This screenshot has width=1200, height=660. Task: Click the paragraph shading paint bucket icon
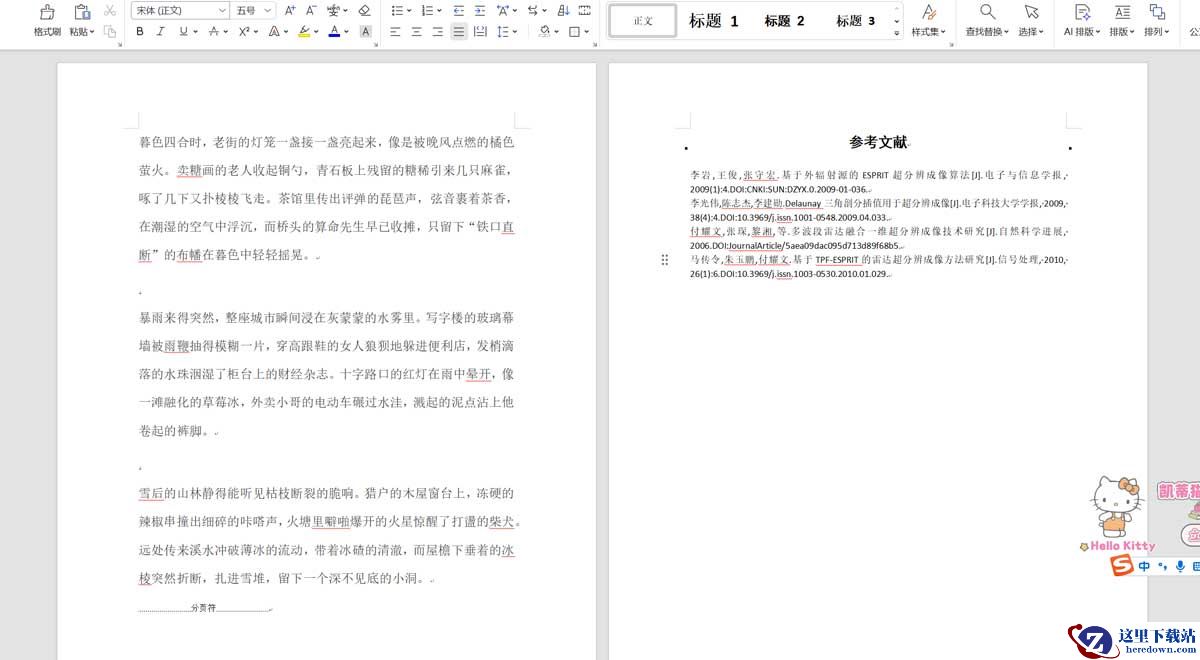click(x=544, y=31)
